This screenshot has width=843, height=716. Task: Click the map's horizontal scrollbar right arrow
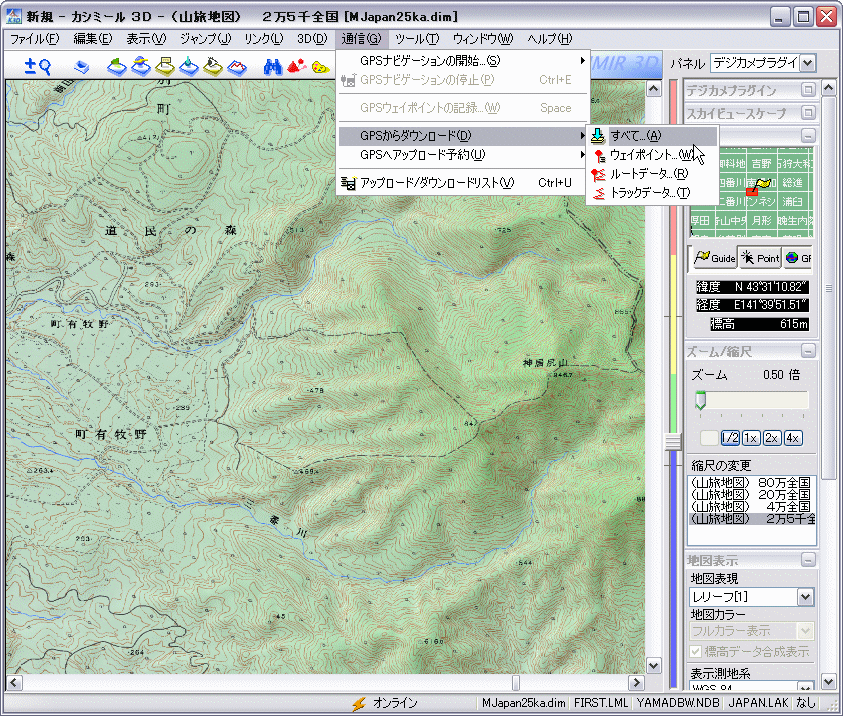point(637,683)
